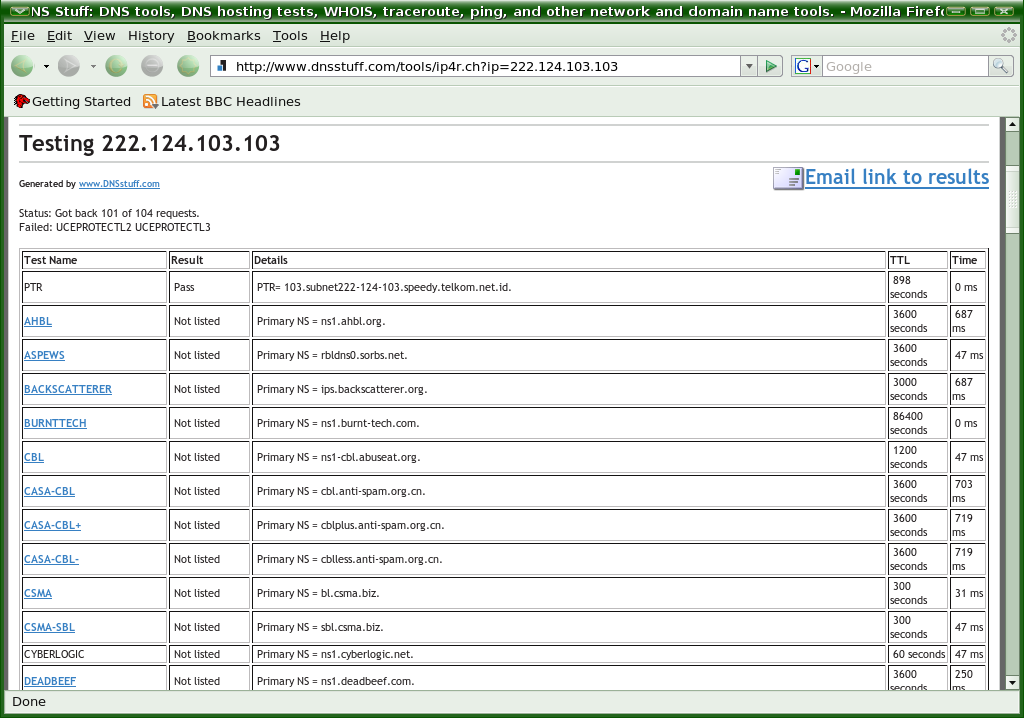The width and height of the screenshot is (1024, 718).
Task: Open the Edit menu
Action: click(x=59, y=35)
